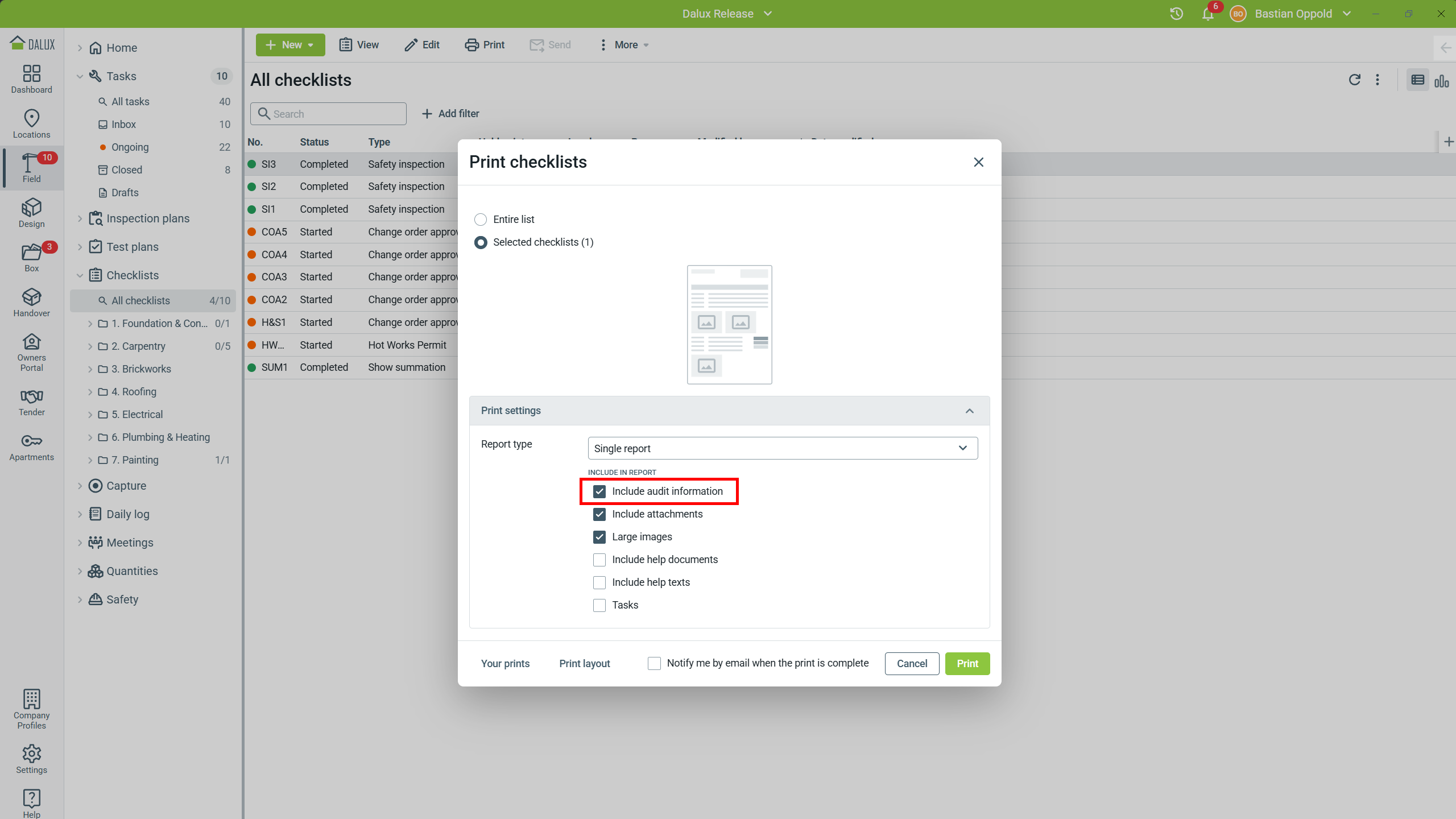This screenshot has height=819, width=1456.
Task: Open the Box module
Action: (31, 257)
